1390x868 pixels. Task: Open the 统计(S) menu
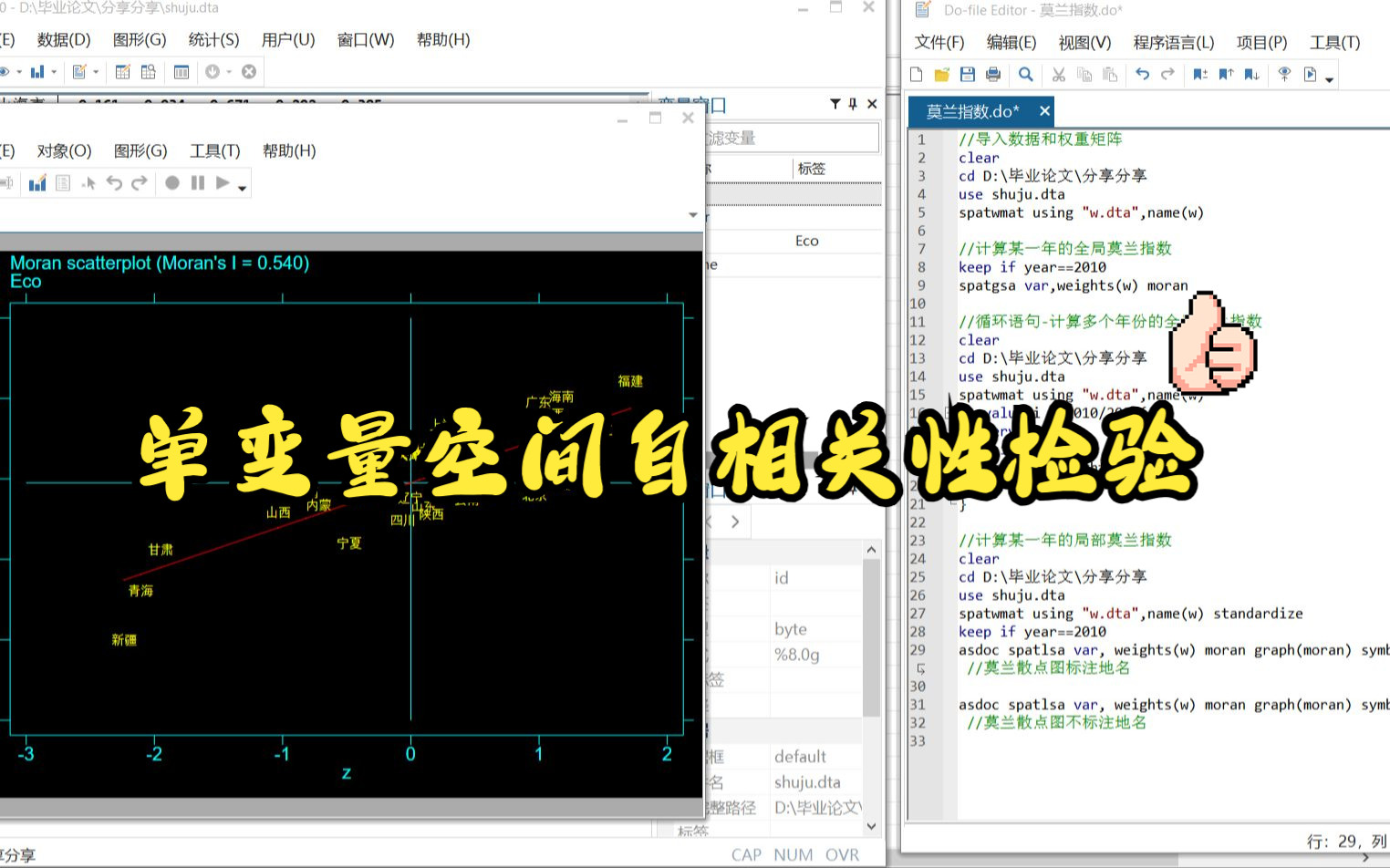coord(215,39)
